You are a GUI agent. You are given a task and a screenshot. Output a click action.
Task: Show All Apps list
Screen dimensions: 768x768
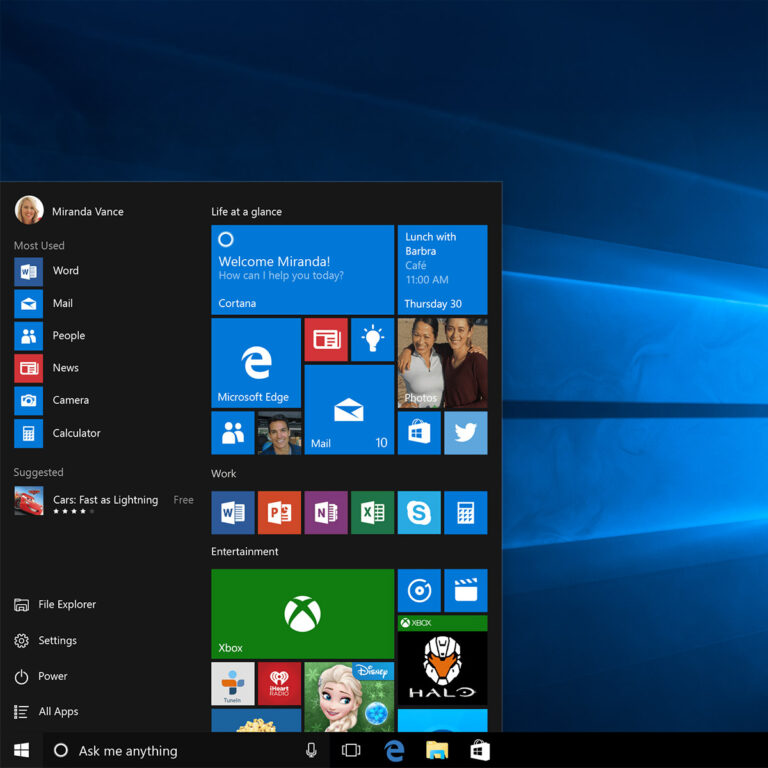[x=46, y=712]
